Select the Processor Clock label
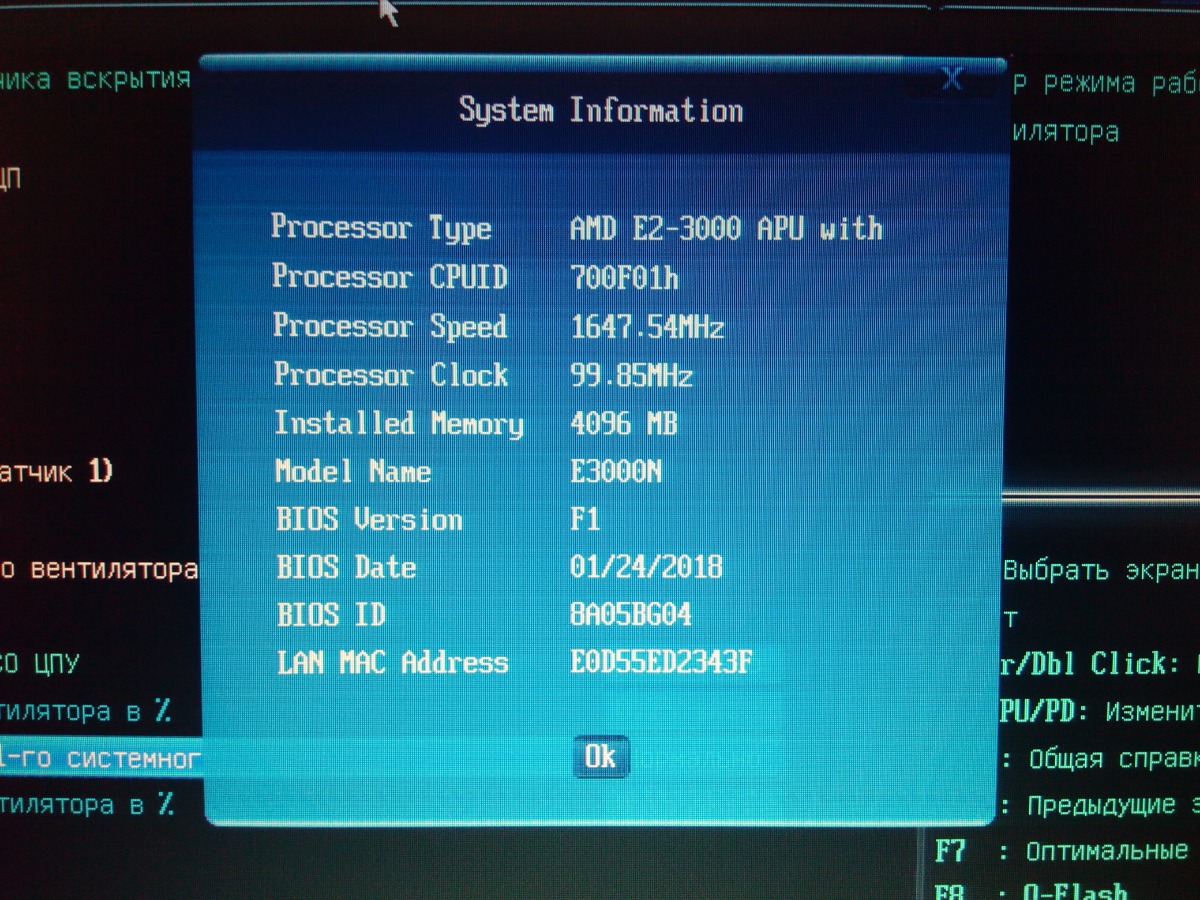This screenshot has height=900, width=1200. (x=392, y=374)
